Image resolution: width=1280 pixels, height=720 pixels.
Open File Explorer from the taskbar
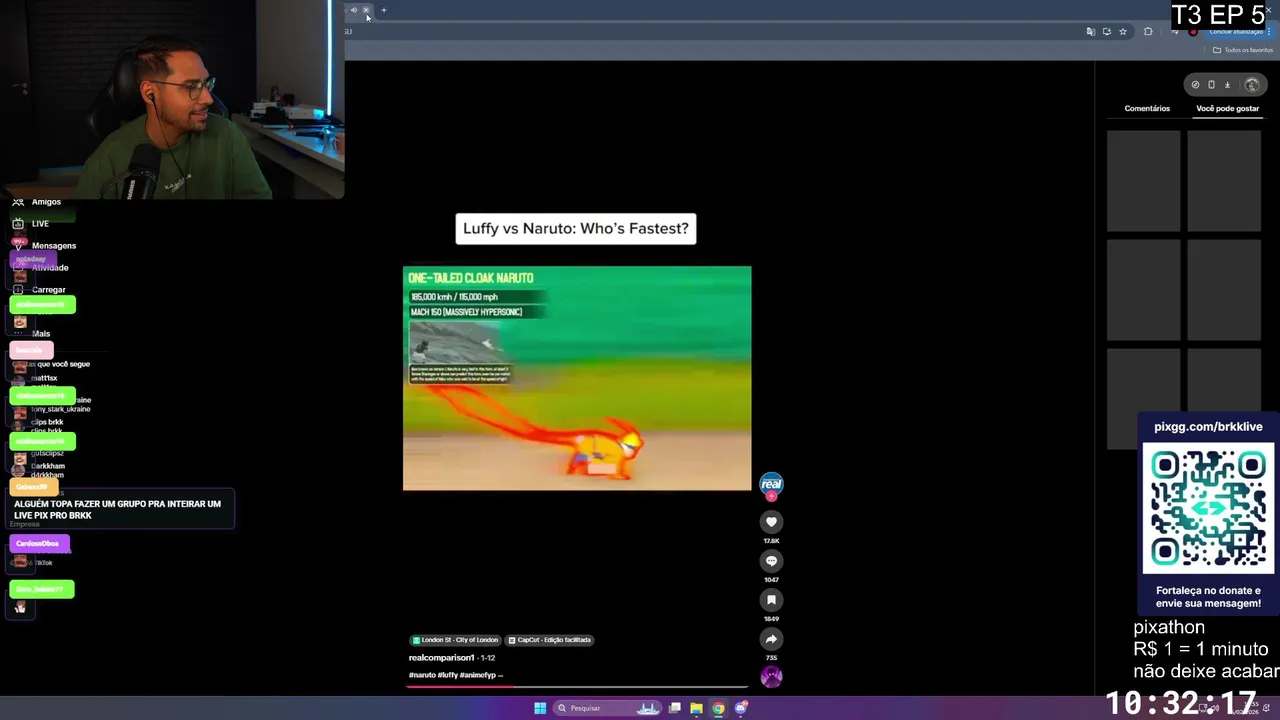696,708
